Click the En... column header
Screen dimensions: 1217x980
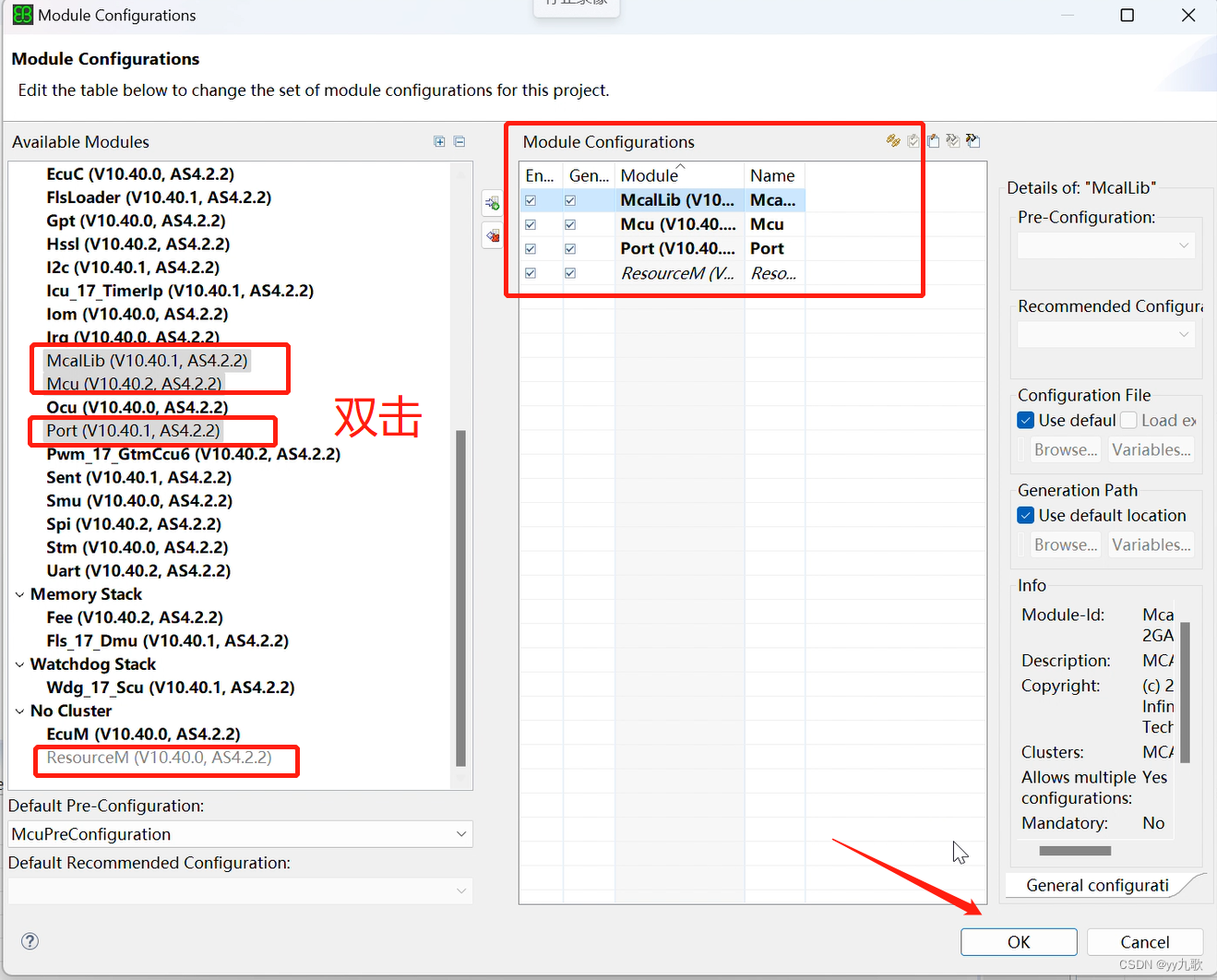pyautogui.click(x=541, y=175)
